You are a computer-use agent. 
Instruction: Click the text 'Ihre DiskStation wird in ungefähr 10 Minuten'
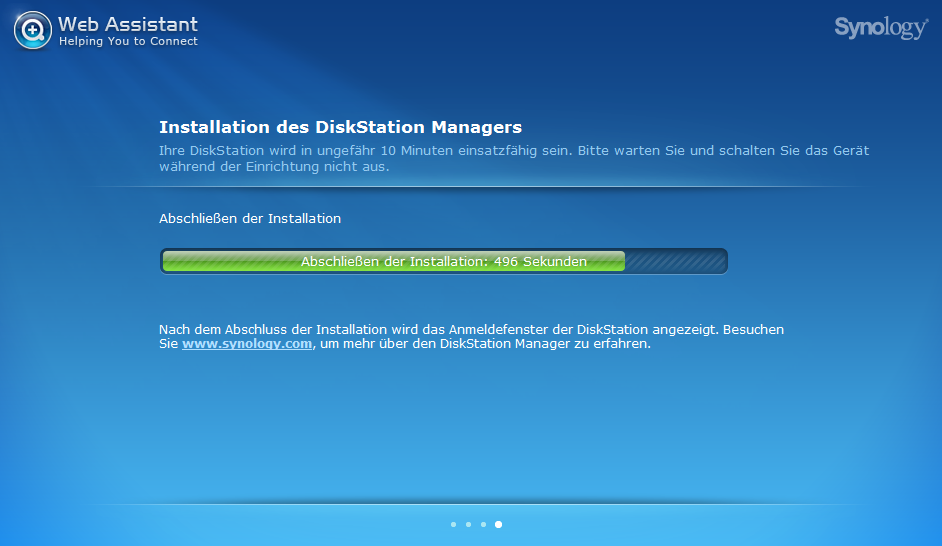[306, 151]
